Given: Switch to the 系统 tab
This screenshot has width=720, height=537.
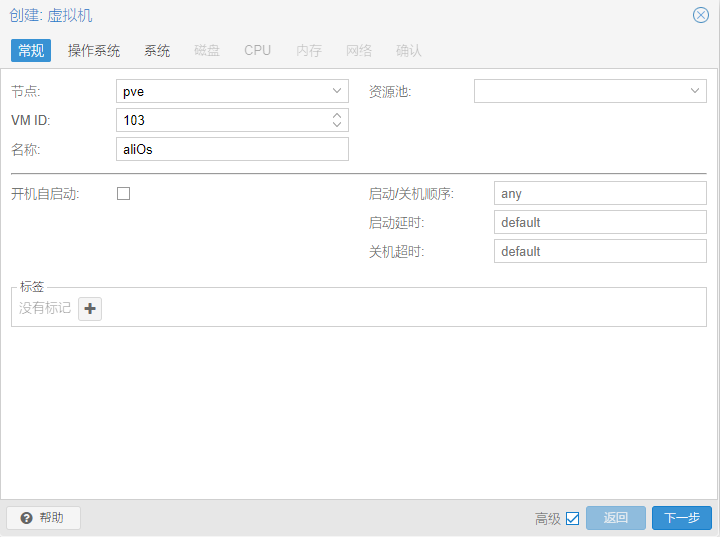Looking at the screenshot, I should (x=157, y=50).
